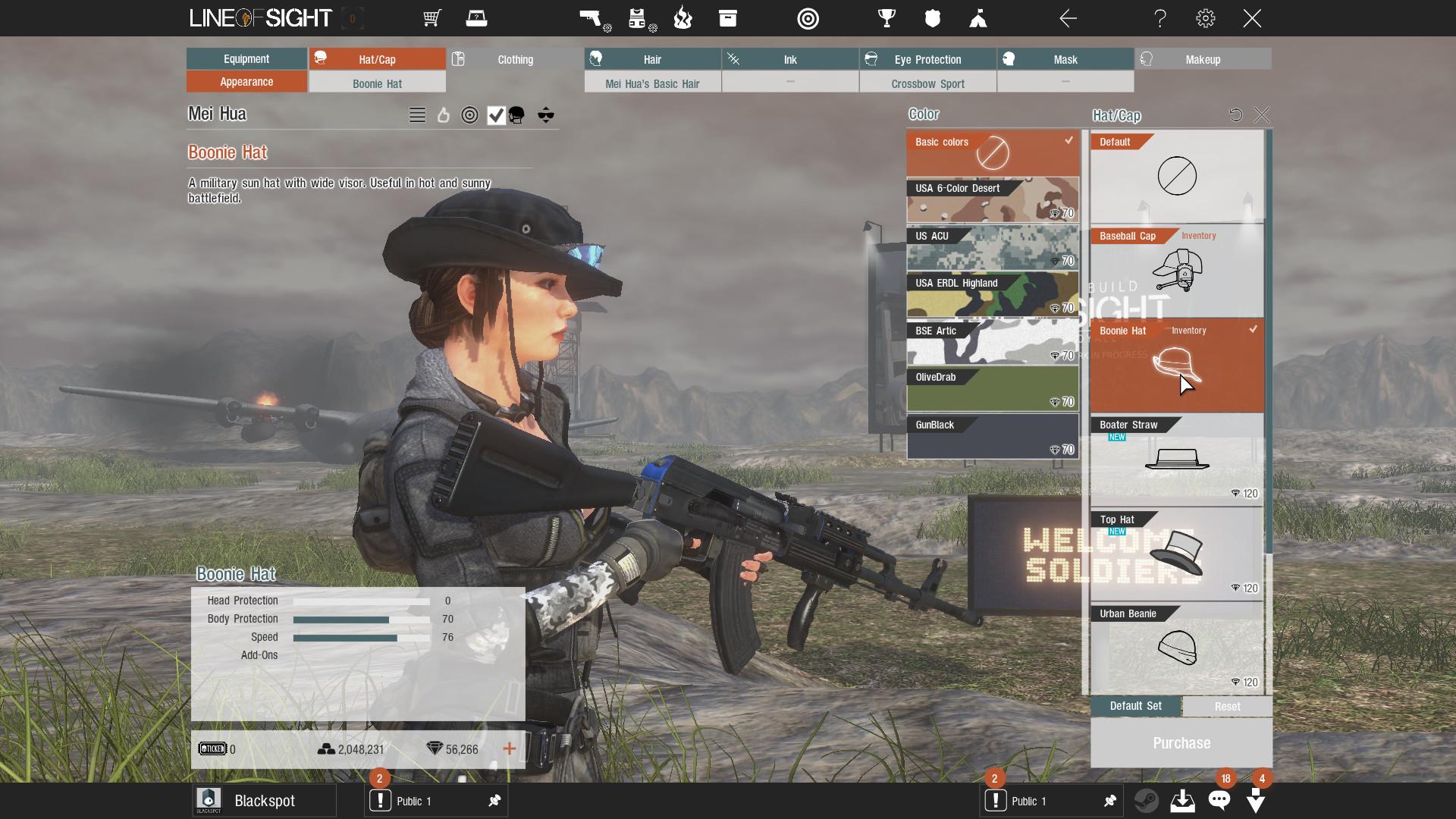Viewport: 1456px width, 819px height.
Task: Switch to the Equipment tab
Action: pyautogui.click(x=246, y=59)
